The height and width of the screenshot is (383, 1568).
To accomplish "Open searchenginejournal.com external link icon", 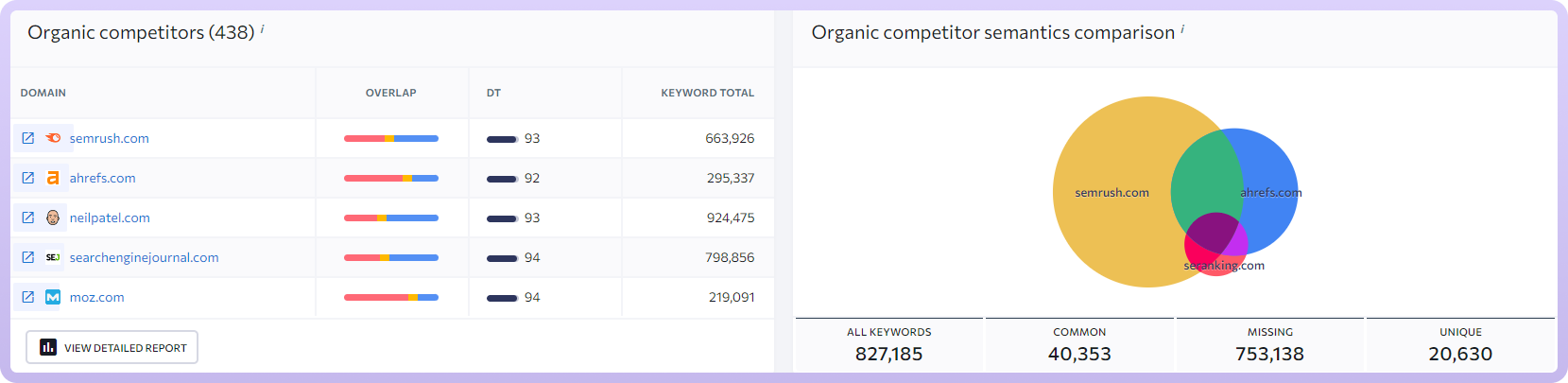I will (28, 257).
